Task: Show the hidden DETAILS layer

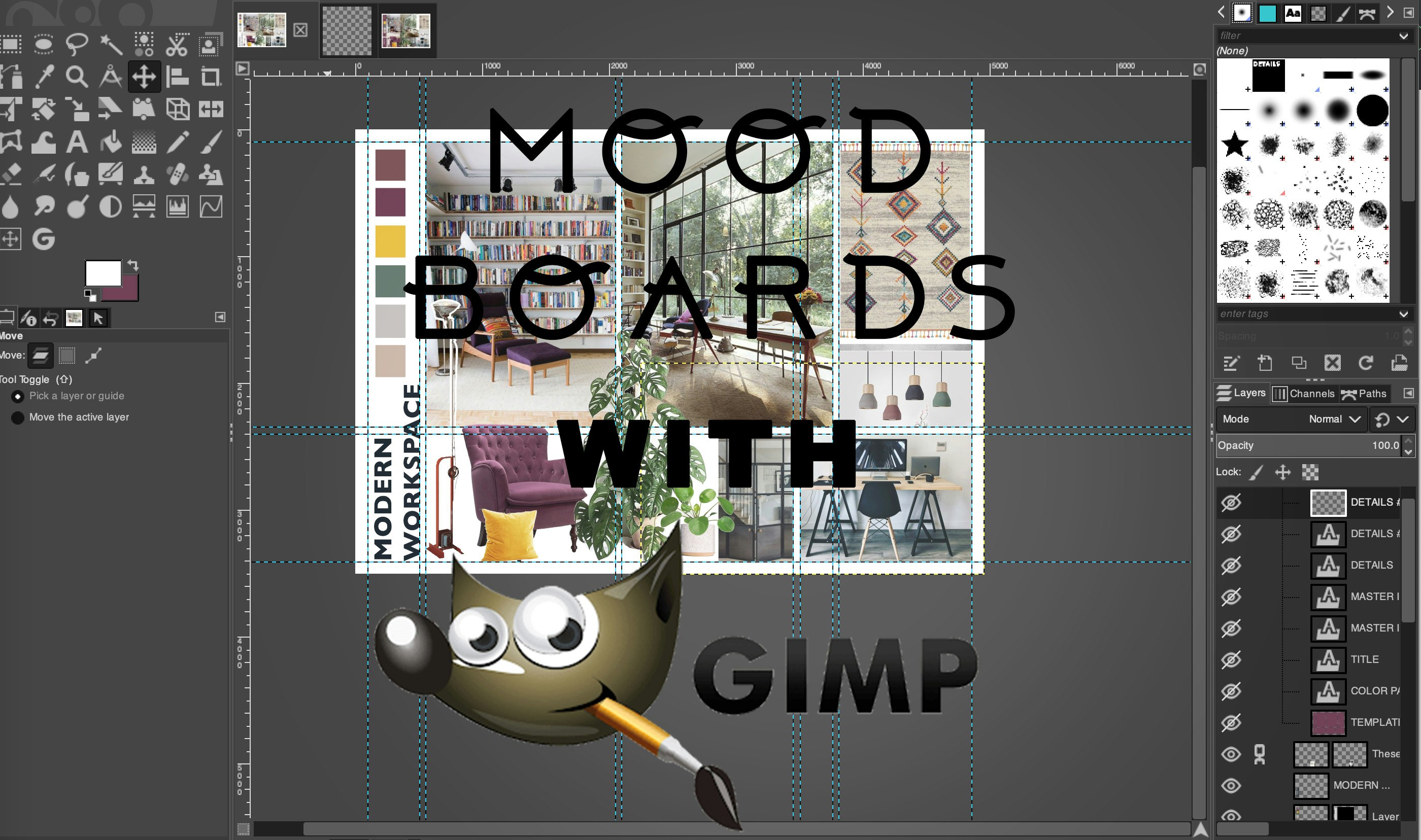Action: (x=1231, y=565)
